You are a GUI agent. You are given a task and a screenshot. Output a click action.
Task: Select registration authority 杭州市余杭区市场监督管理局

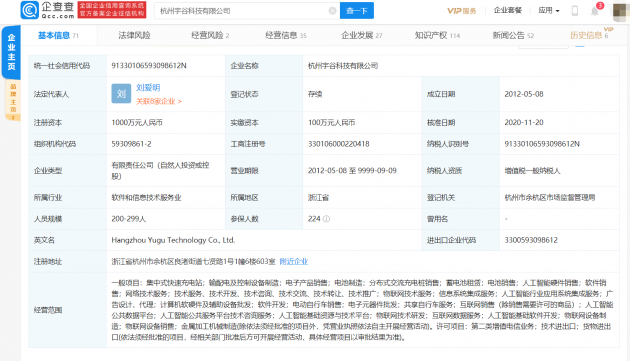[550, 198]
